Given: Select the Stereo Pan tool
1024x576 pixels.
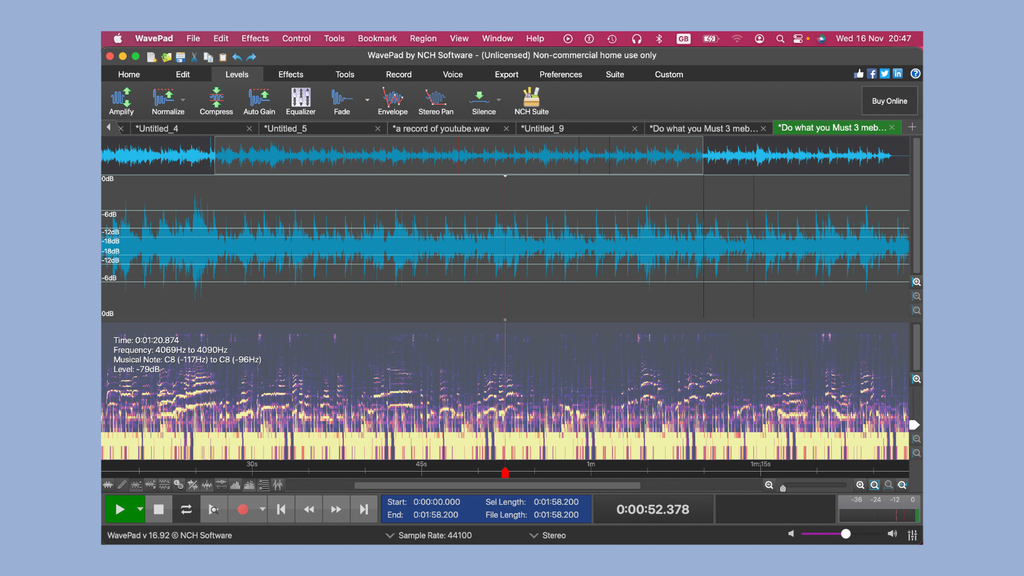Looking at the screenshot, I should point(436,99).
